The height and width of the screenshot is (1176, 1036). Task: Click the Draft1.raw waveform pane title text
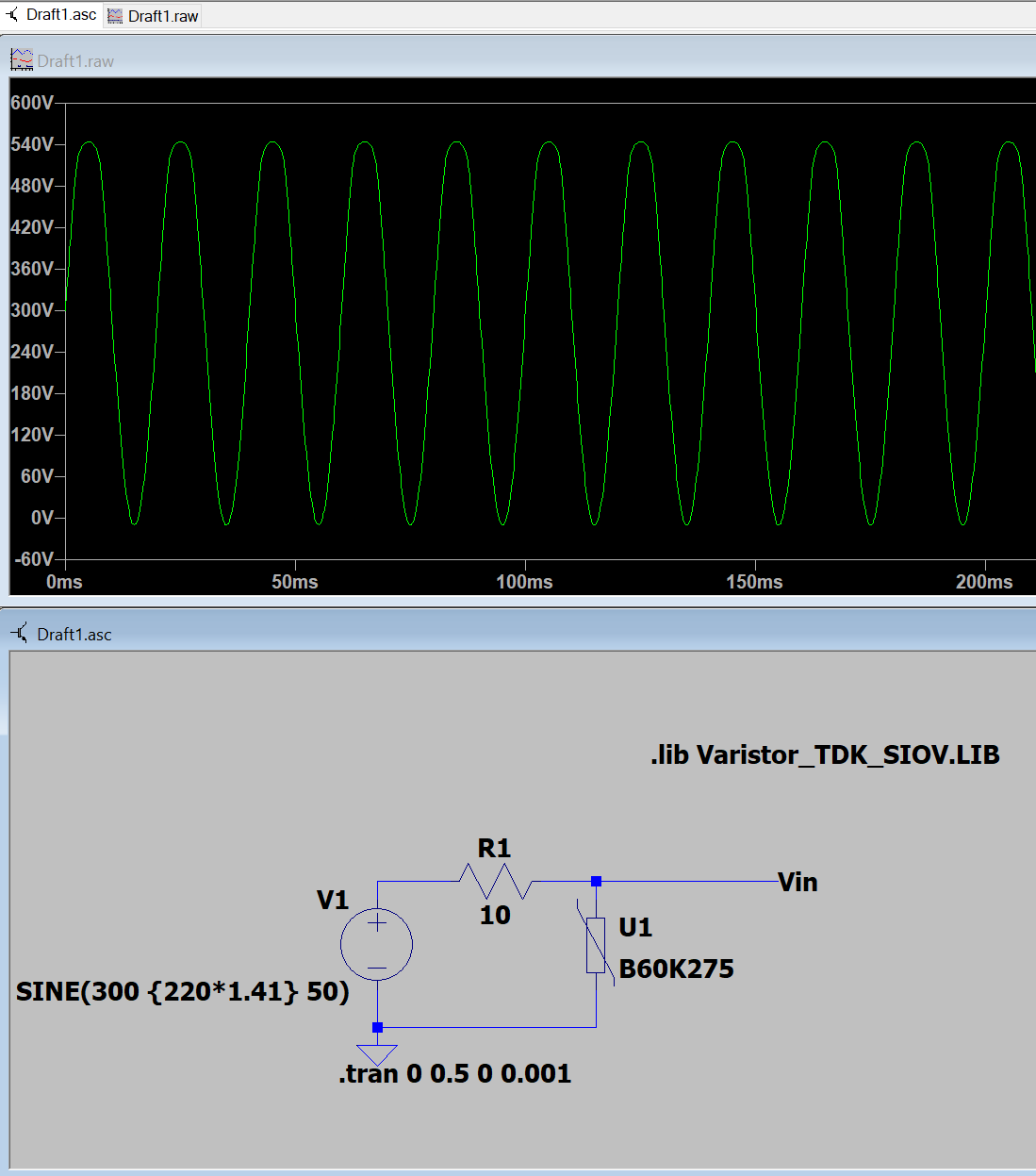tap(75, 61)
